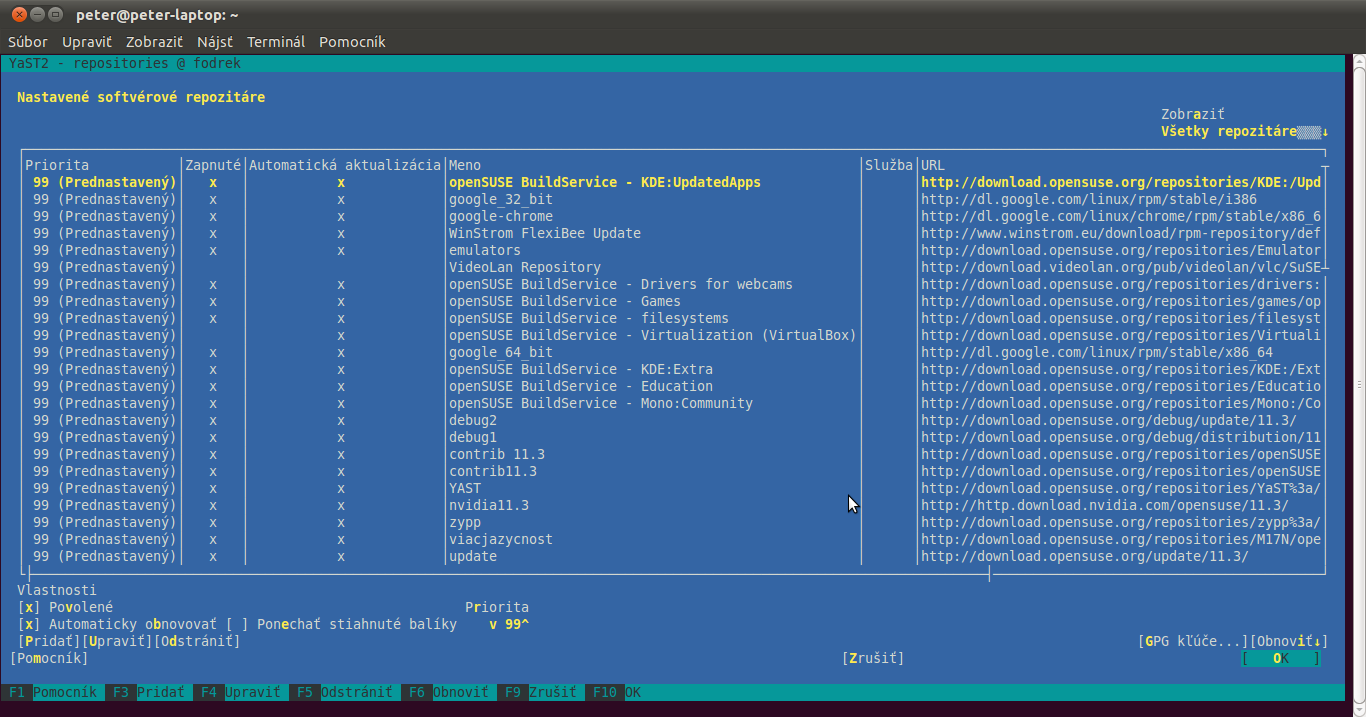This screenshot has height=717, width=1366.
Task: Select the YAST repository row
Action: point(673,488)
